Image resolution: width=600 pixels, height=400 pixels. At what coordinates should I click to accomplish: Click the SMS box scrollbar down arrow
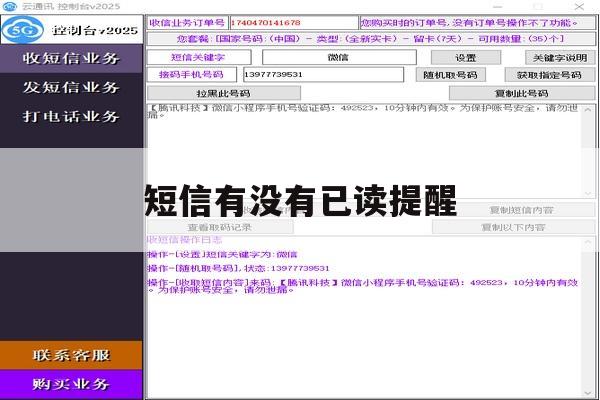coord(588,194)
